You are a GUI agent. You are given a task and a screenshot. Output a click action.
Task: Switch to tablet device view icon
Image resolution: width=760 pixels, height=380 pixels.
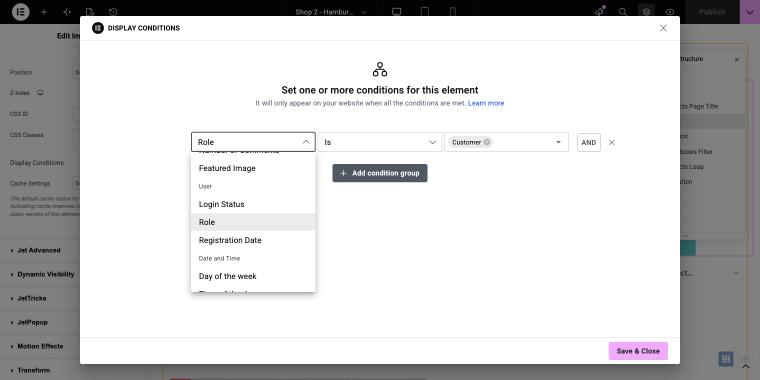point(425,12)
